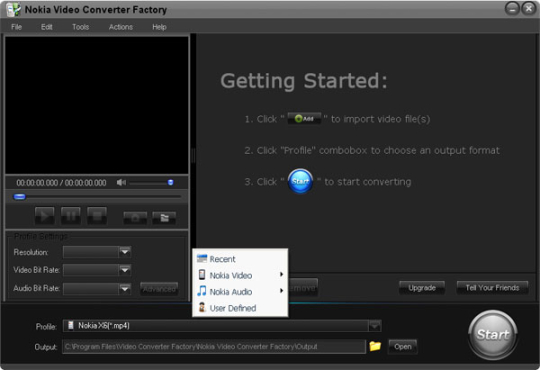Mute audio using the speaker icon
Screen dimensions: 540x370
121,182
